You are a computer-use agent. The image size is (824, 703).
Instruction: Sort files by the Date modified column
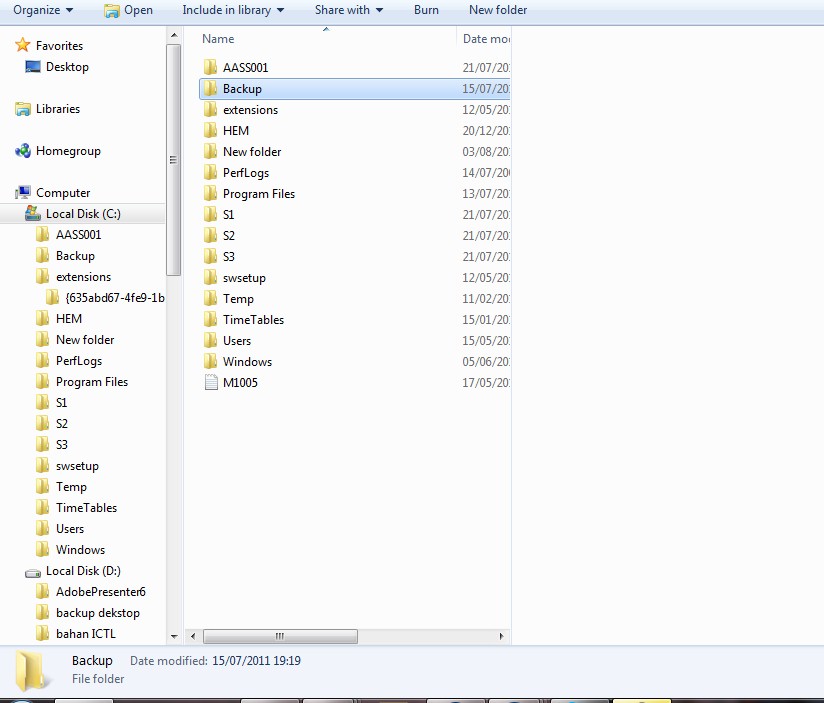[x=485, y=38]
